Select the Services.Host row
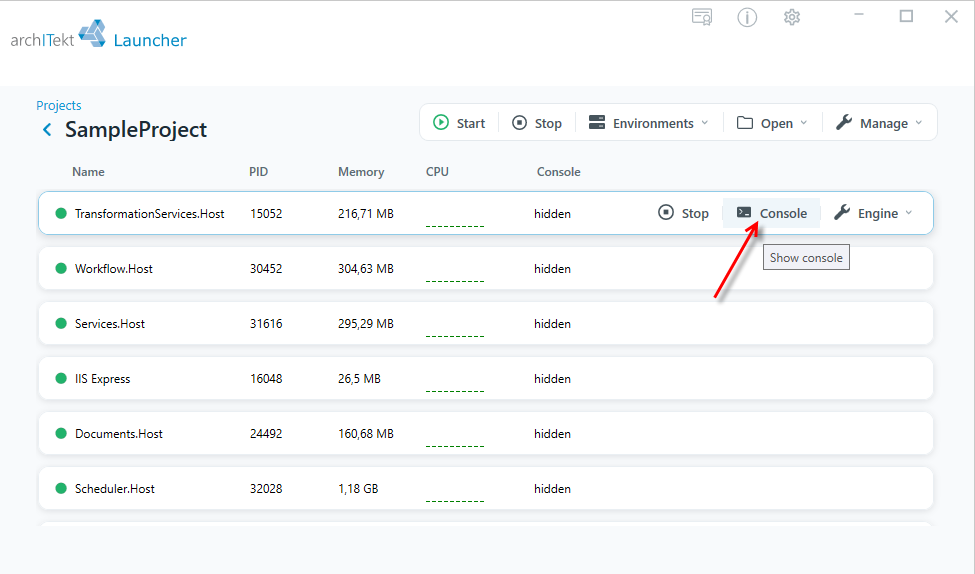 pos(486,323)
